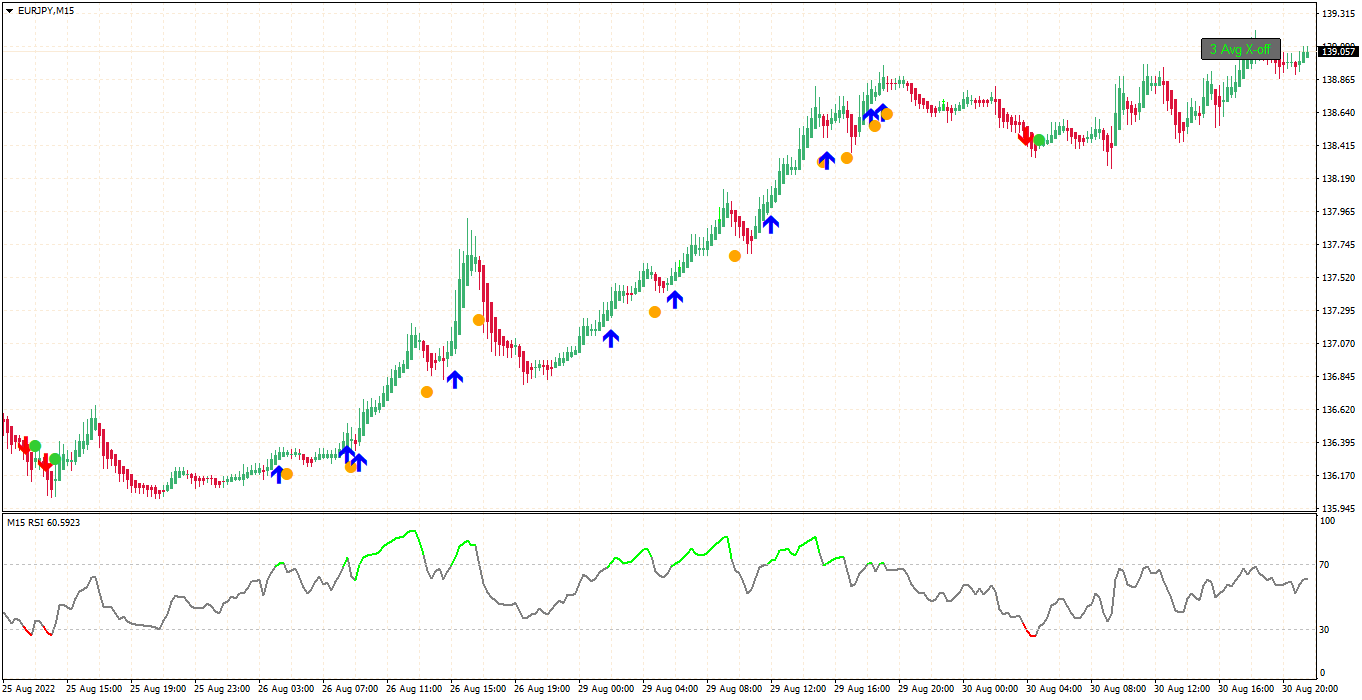Select the blue up arrow below the 26 Aug 15:00 spike
Viewport: 1362px width, 700px height.
pyautogui.click(x=455, y=379)
